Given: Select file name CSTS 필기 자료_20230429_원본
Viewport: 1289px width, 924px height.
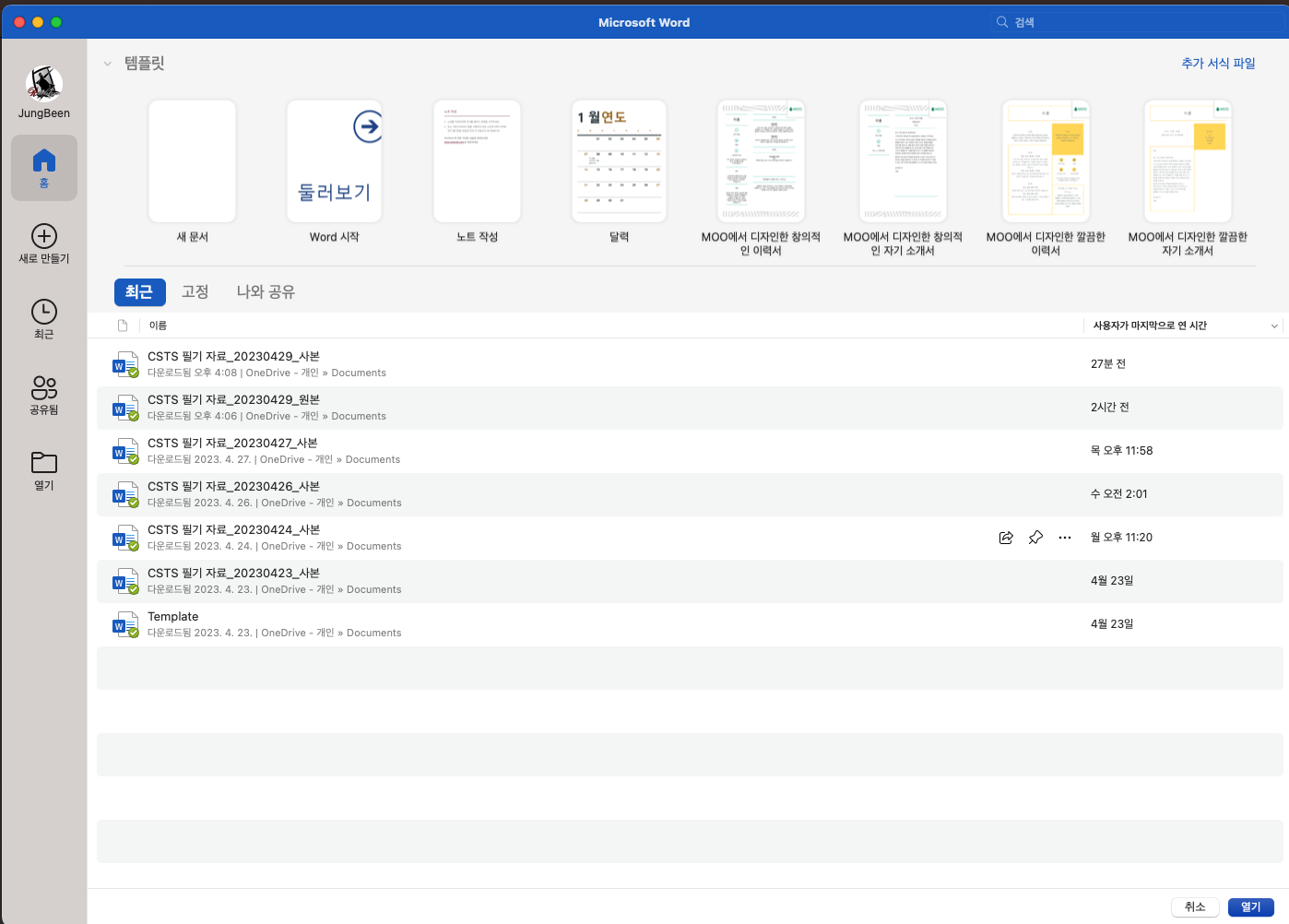Looking at the screenshot, I should click(x=233, y=400).
